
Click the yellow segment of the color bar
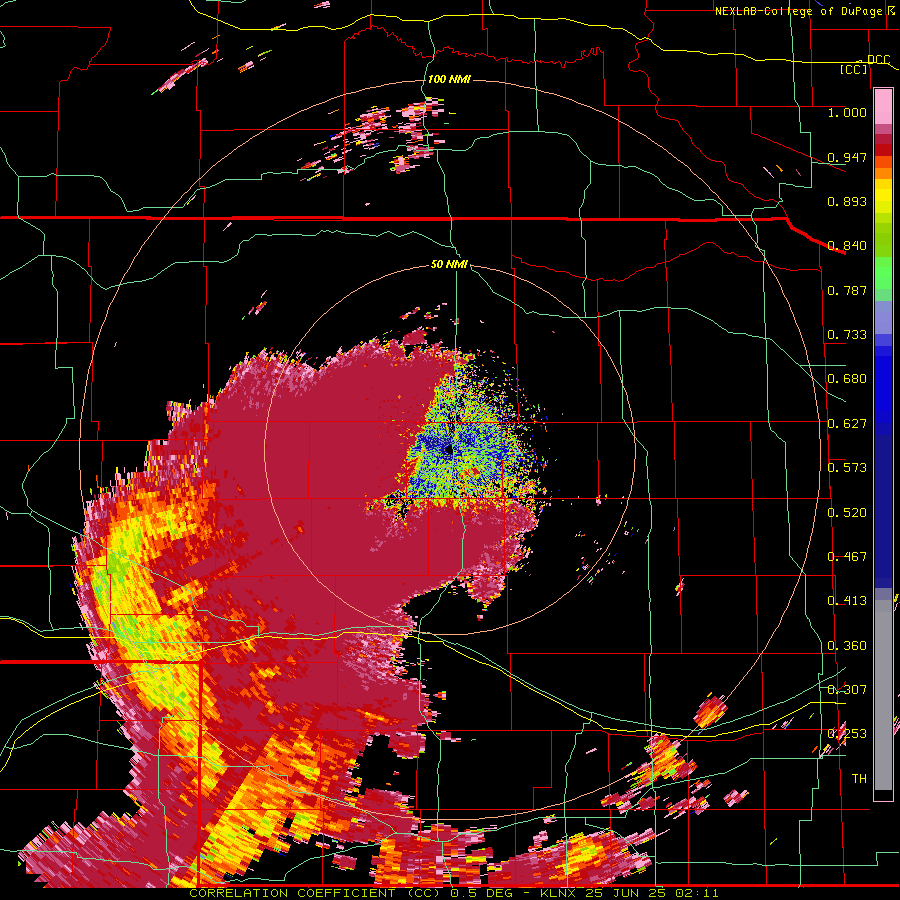coord(883,196)
